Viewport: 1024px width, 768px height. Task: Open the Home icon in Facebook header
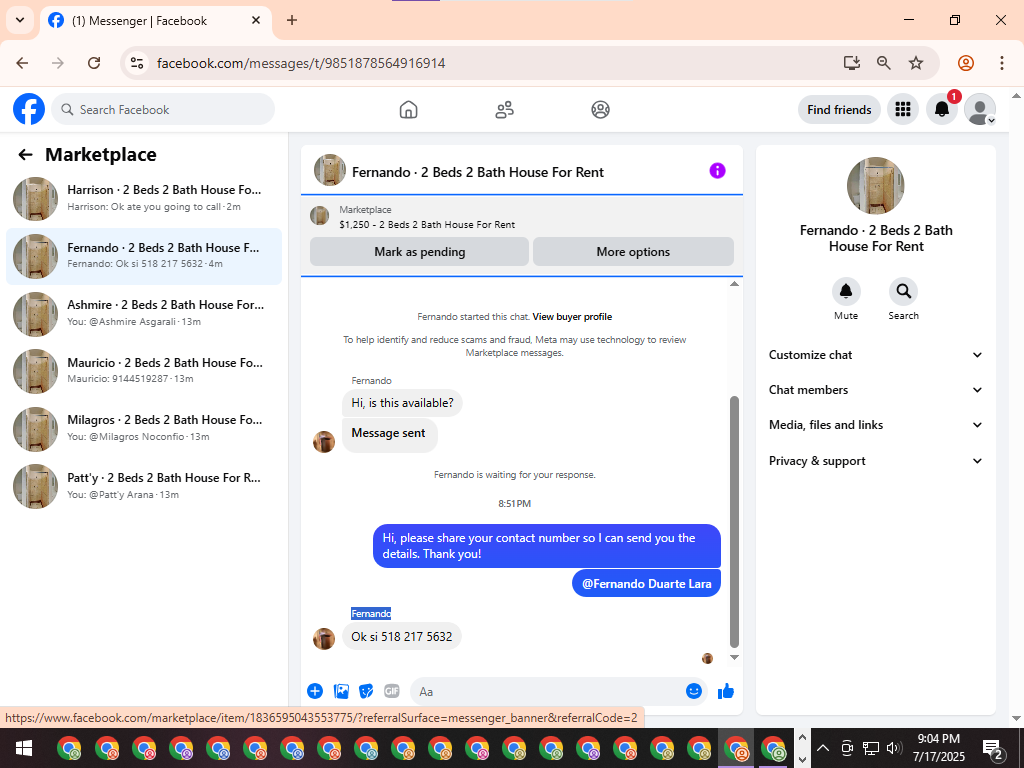tap(408, 110)
